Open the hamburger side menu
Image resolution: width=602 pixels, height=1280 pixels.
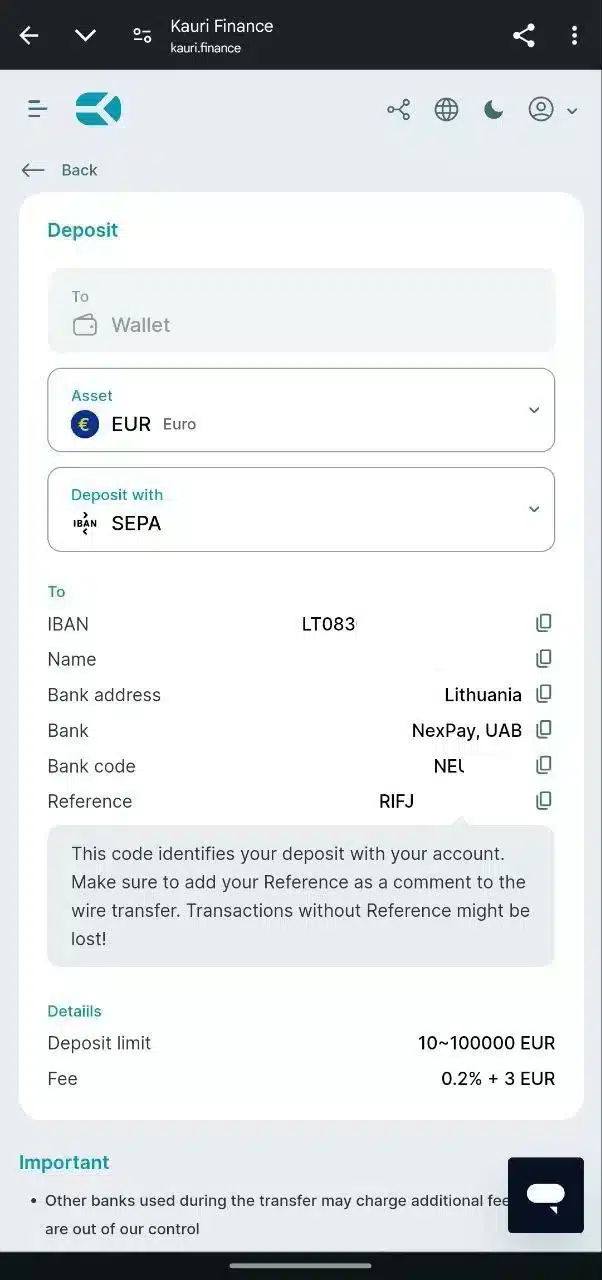coord(38,109)
